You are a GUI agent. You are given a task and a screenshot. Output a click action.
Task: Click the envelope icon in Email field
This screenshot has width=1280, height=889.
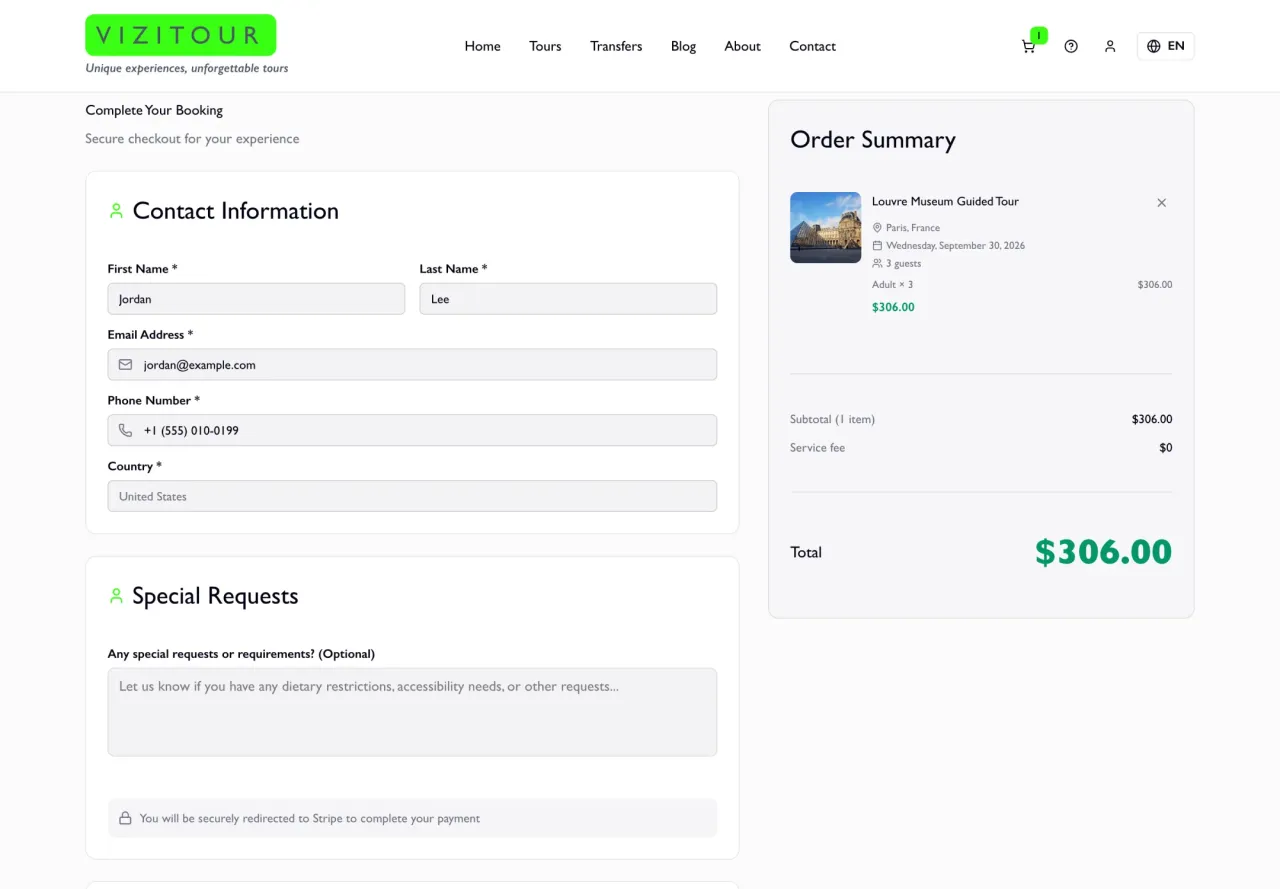125,365
